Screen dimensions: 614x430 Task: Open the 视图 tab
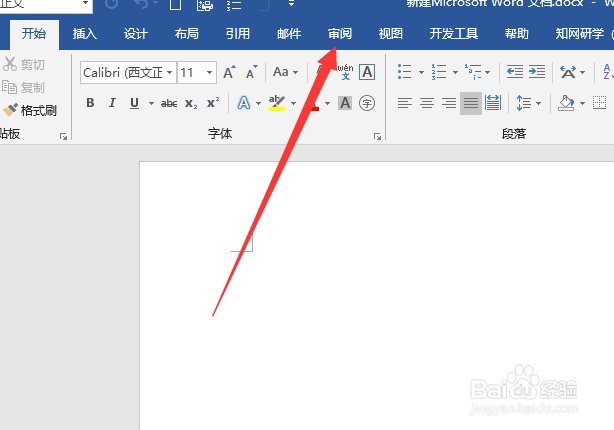point(391,34)
